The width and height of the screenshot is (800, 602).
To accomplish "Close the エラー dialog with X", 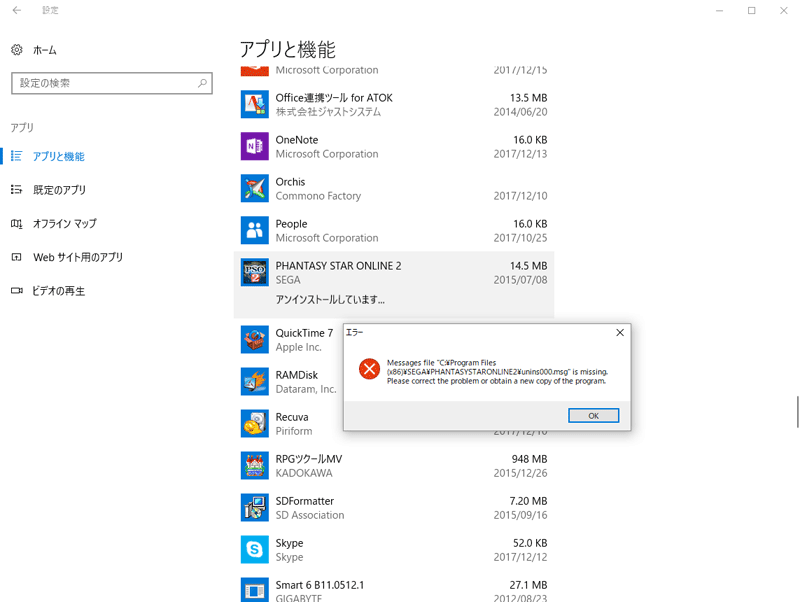I will [x=620, y=333].
